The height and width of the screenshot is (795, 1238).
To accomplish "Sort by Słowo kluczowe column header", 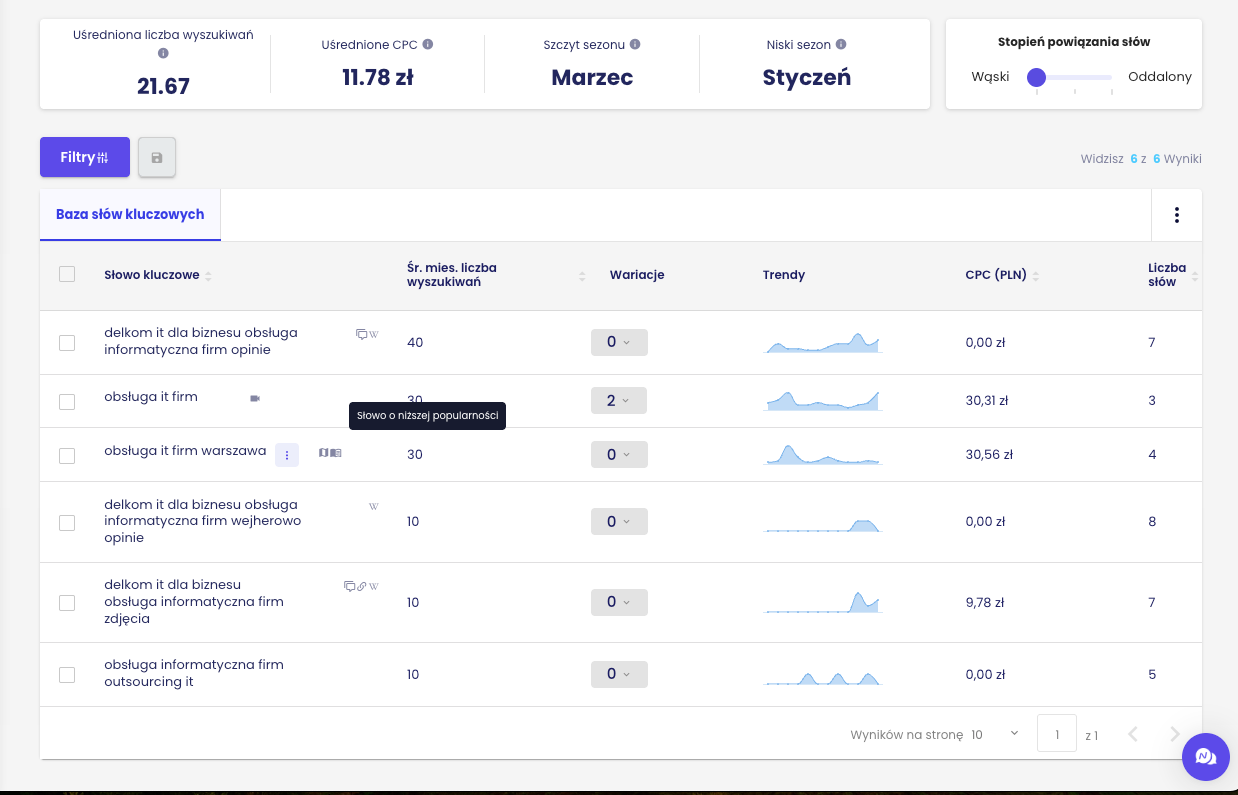I will coord(152,275).
